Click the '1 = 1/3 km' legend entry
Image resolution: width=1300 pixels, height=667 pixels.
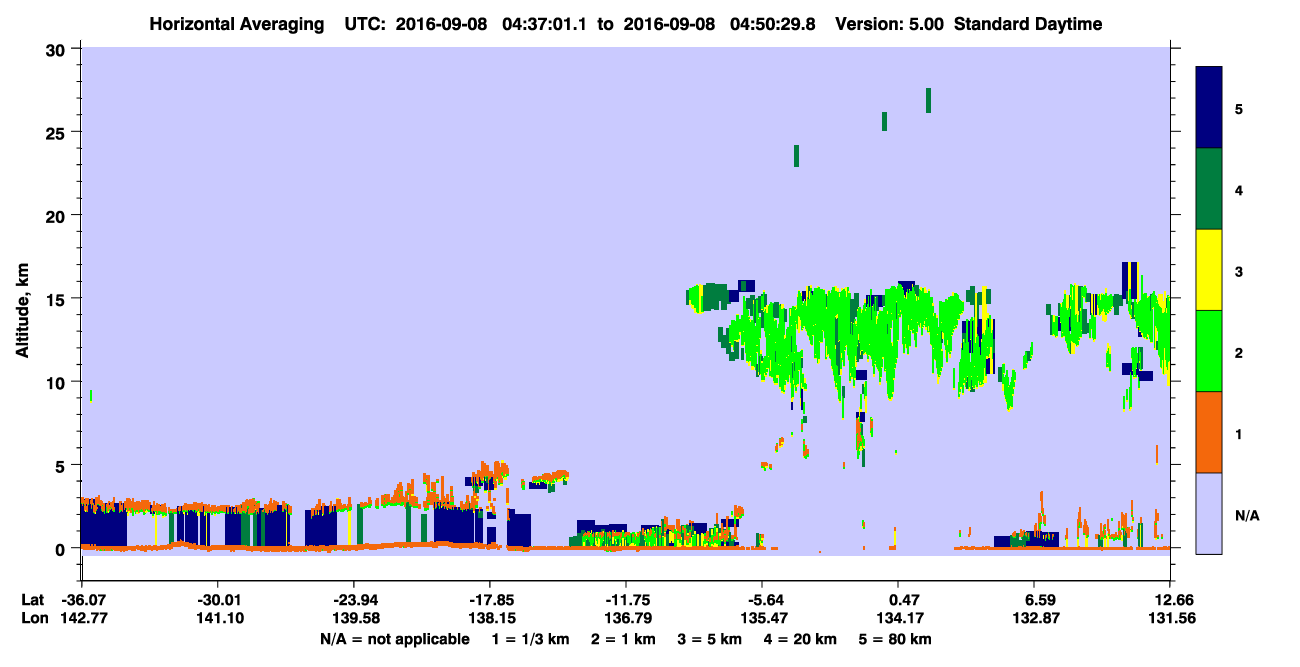(529, 639)
